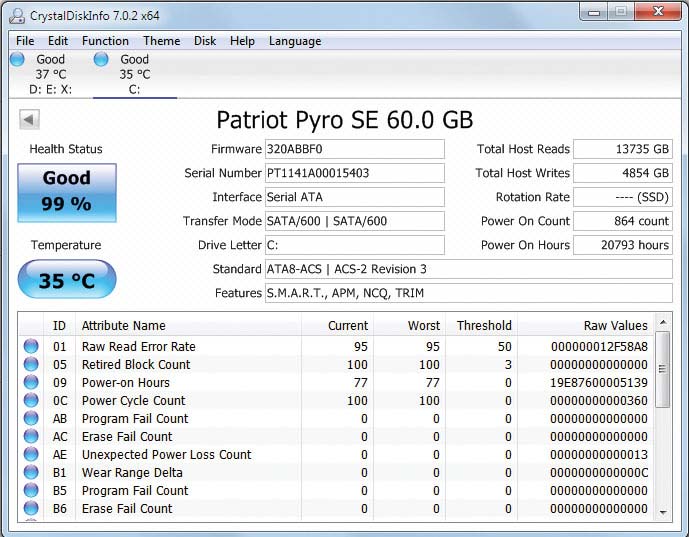This screenshot has height=537, width=689.
Task: Select the Power Cycle Count attribute name
Action: coord(134,401)
